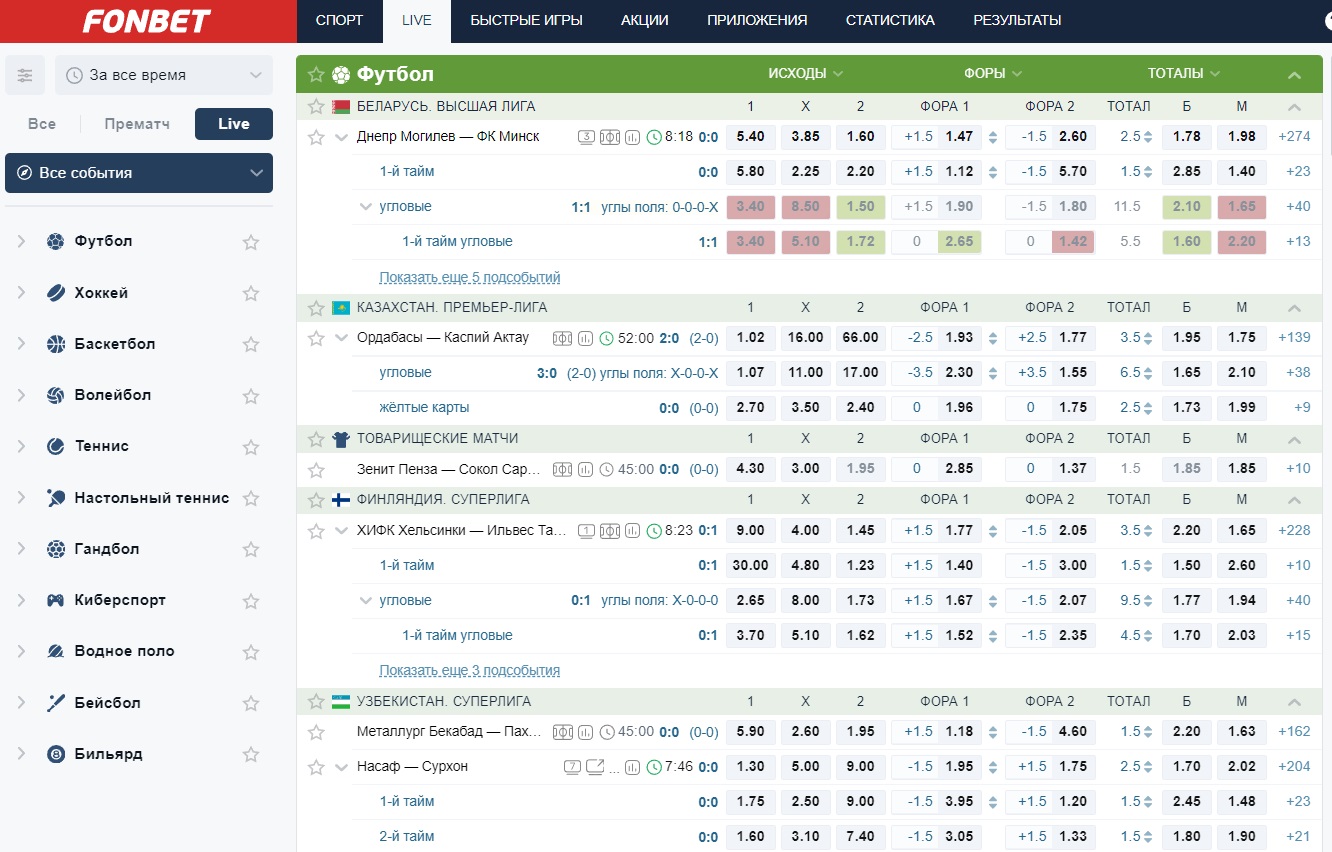Select the Все filter button

[42, 124]
